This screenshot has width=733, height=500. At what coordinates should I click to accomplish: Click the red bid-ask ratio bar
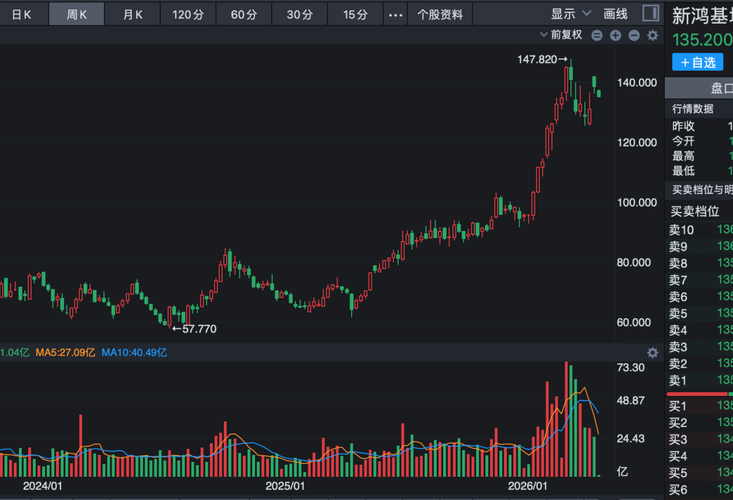(699, 394)
